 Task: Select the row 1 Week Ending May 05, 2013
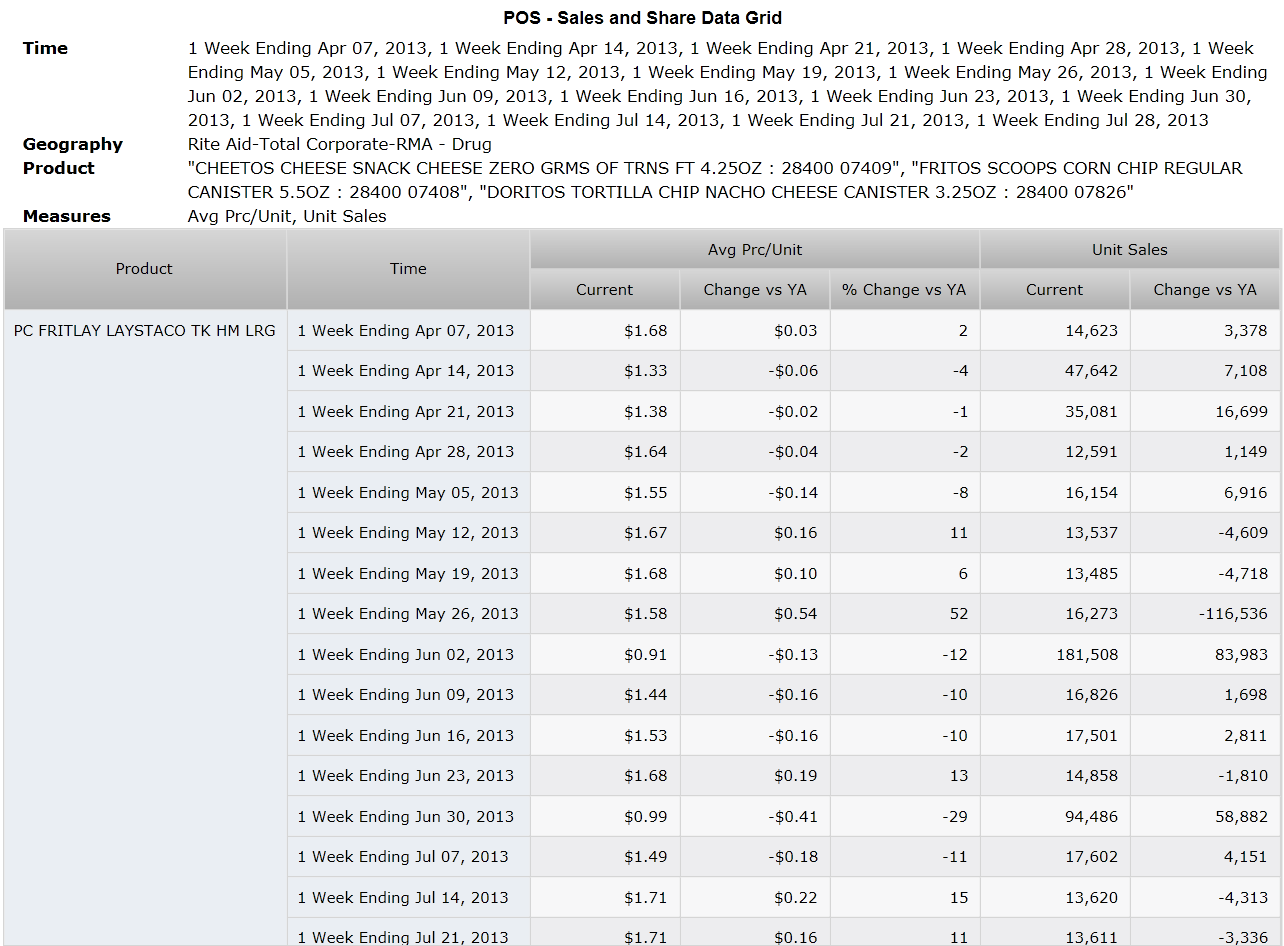(784, 492)
